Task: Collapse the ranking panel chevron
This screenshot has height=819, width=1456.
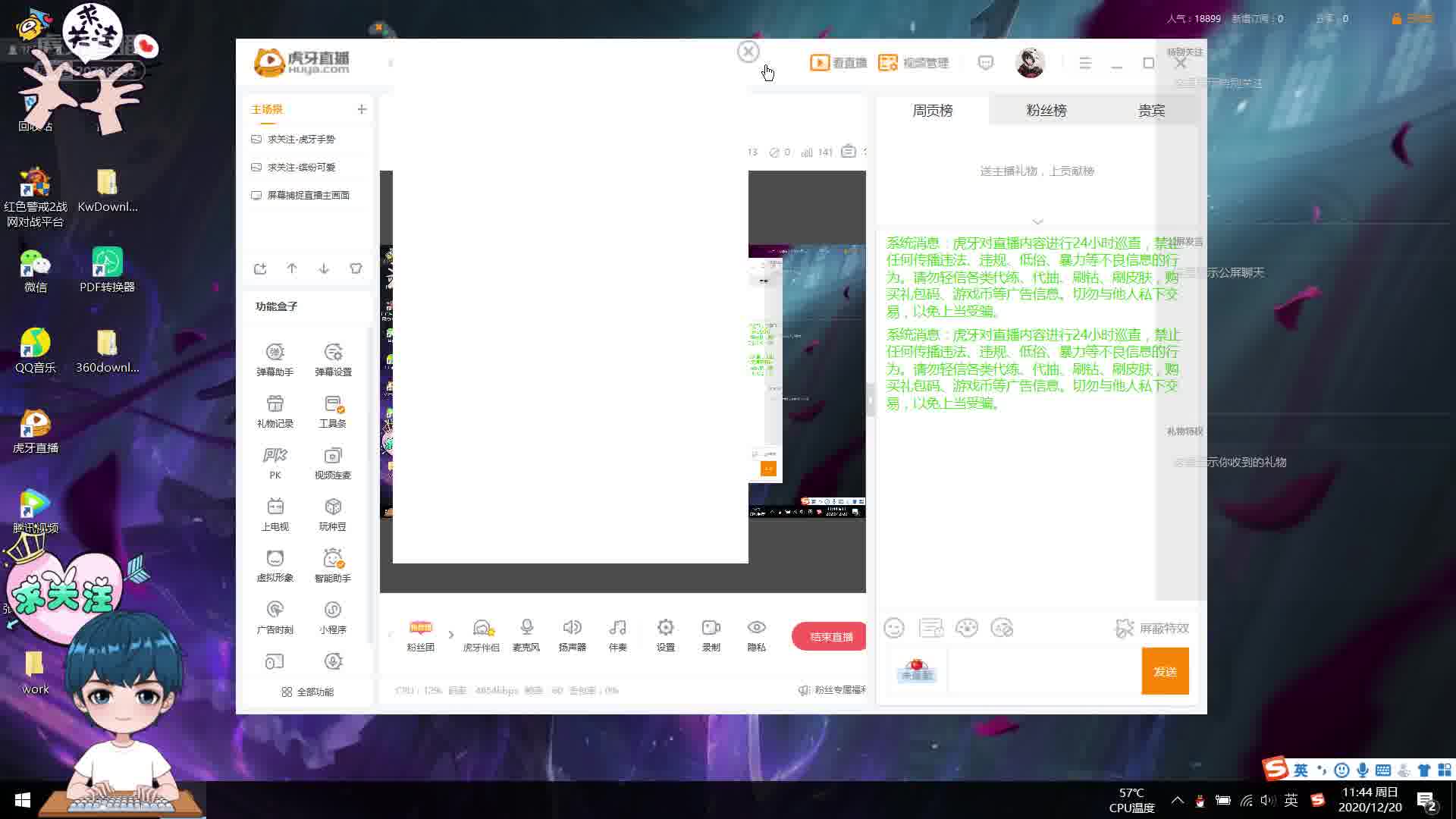Action: (1037, 221)
